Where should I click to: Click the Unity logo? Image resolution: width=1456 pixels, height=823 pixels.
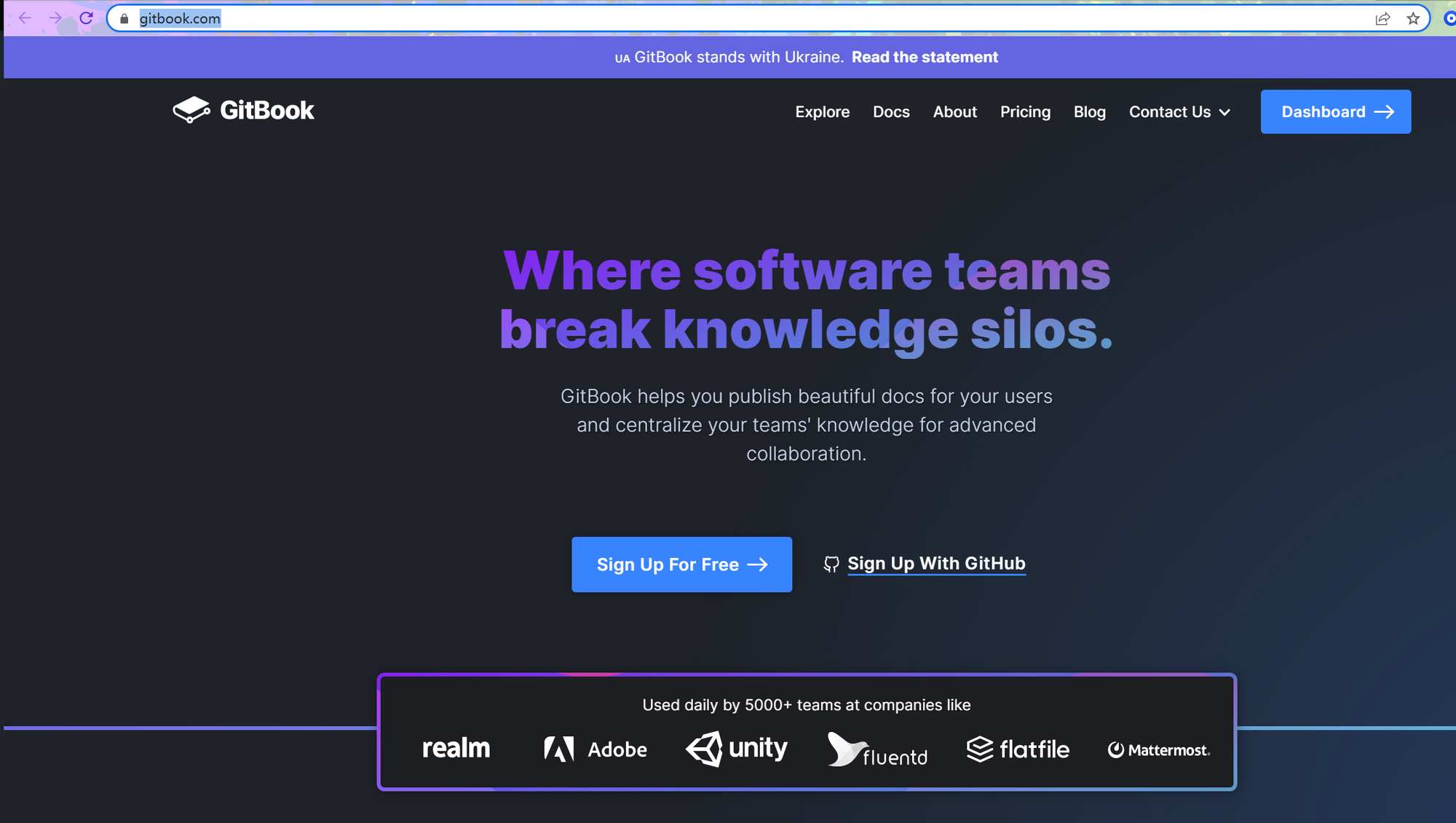click(x=737, y=749)
